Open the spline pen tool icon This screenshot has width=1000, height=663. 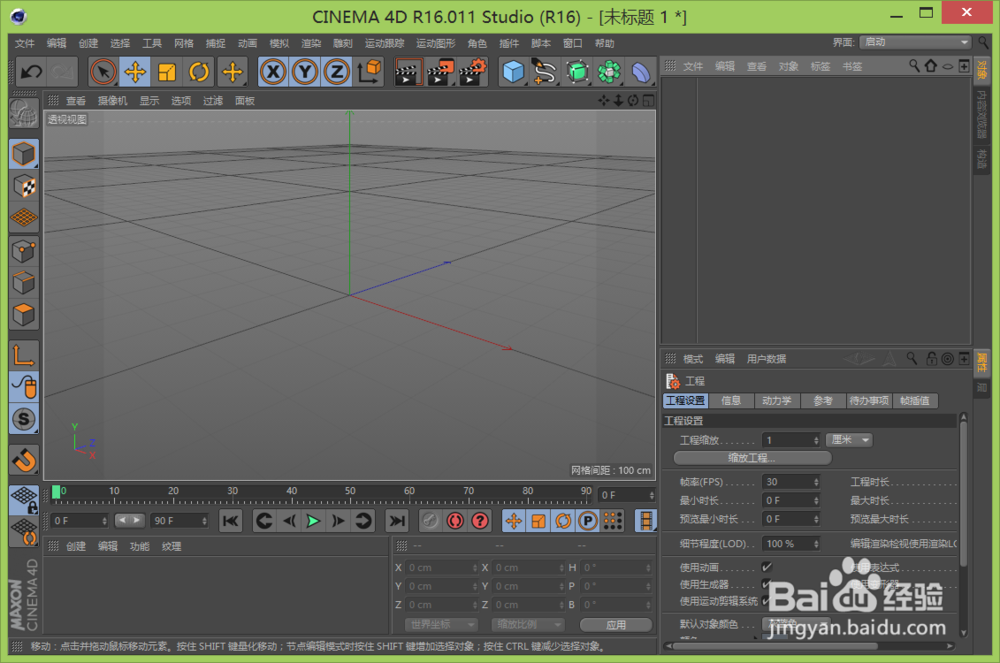(545, 72)
